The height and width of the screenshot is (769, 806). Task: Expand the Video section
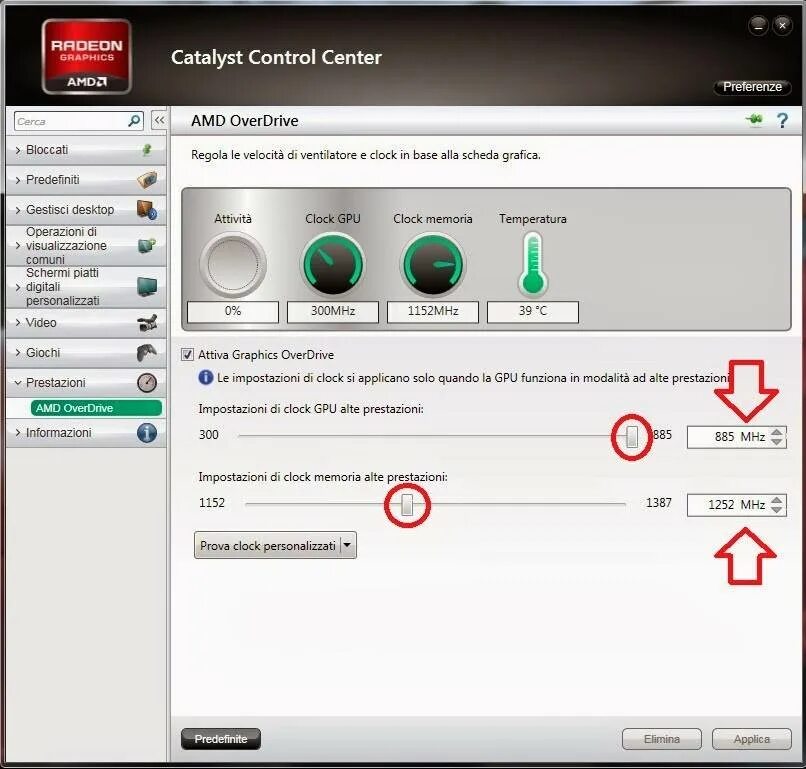pyautogui.click(x=18, y=323)
